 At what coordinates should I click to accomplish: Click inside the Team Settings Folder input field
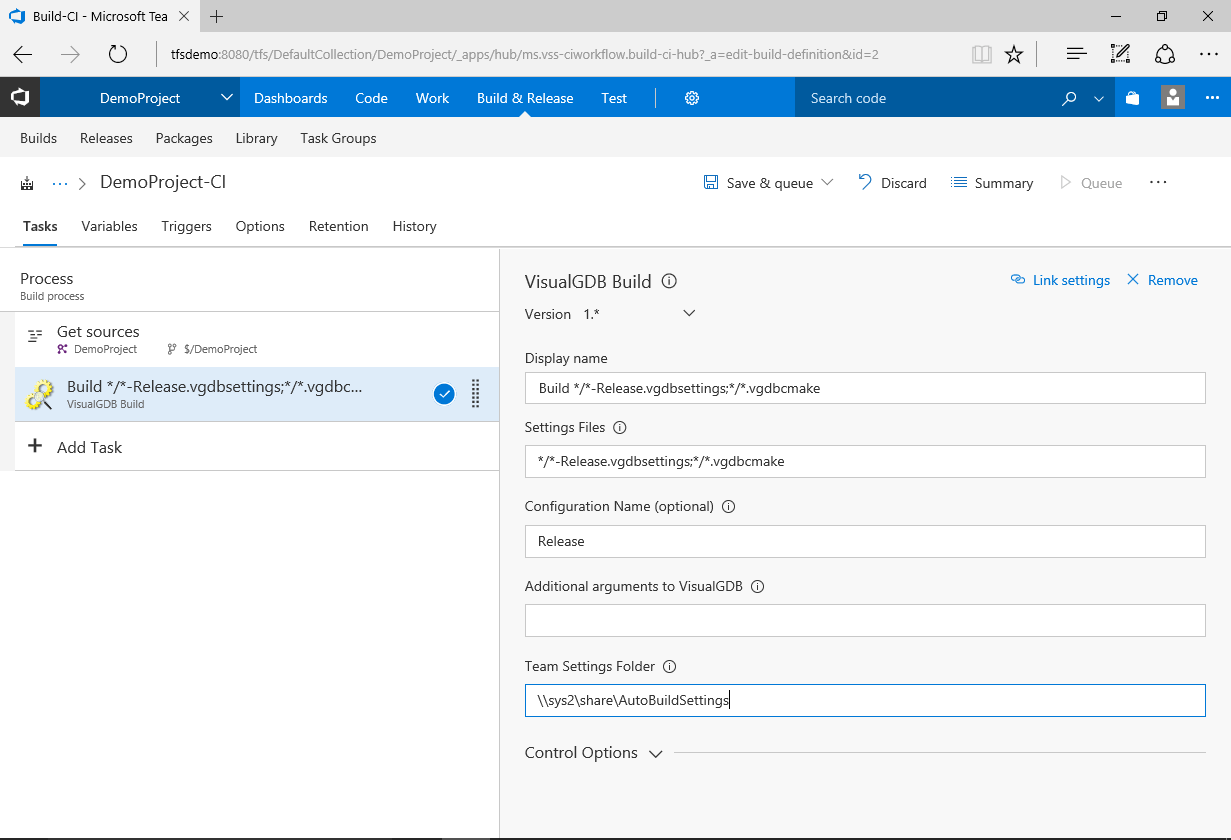pyautogui.click(x=865, y=700)
